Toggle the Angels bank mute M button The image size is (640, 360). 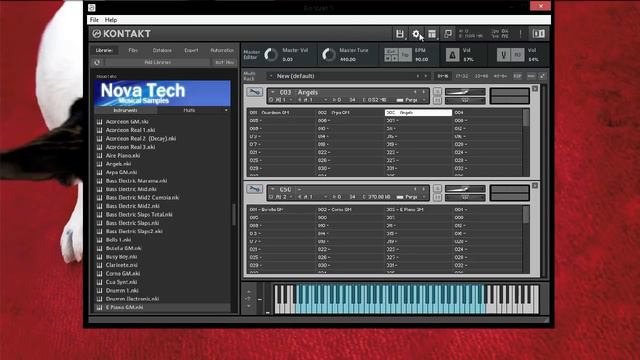[437, 100]
